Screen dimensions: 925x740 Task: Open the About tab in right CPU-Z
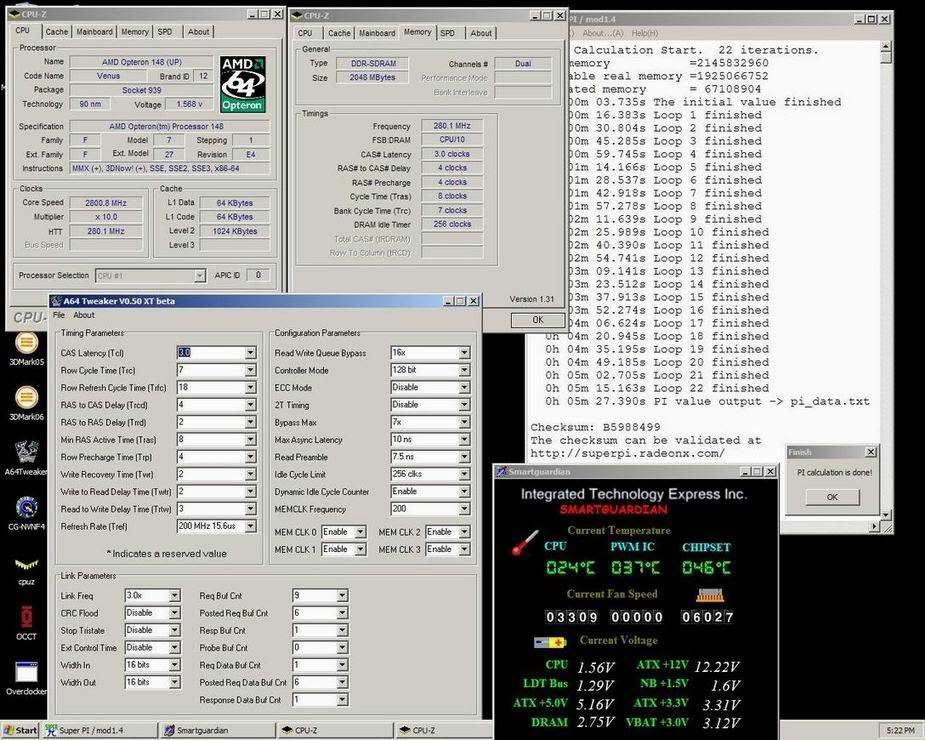pyautogui.click(x=481, y=33)
